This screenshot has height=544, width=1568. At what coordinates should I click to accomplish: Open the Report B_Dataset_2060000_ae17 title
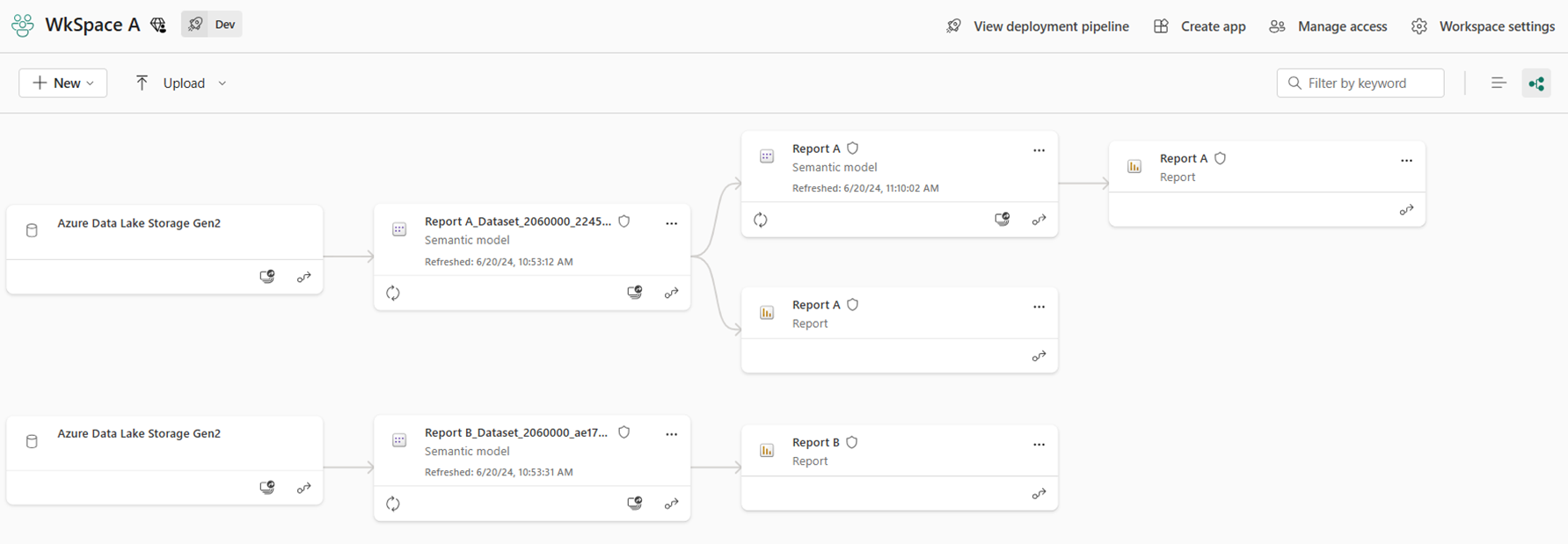516,432
